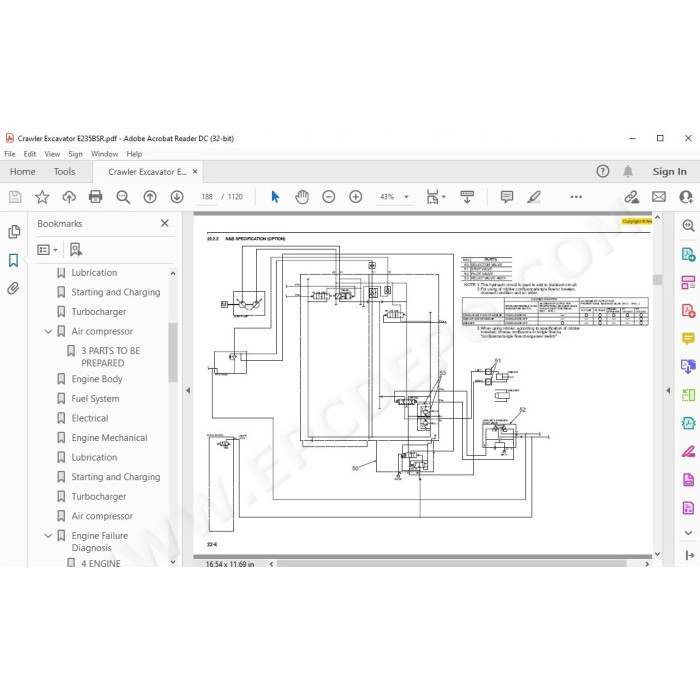Open the Sign menu
Image resolution: width=700 pixels, height=700 pixels.
point(75,154)
